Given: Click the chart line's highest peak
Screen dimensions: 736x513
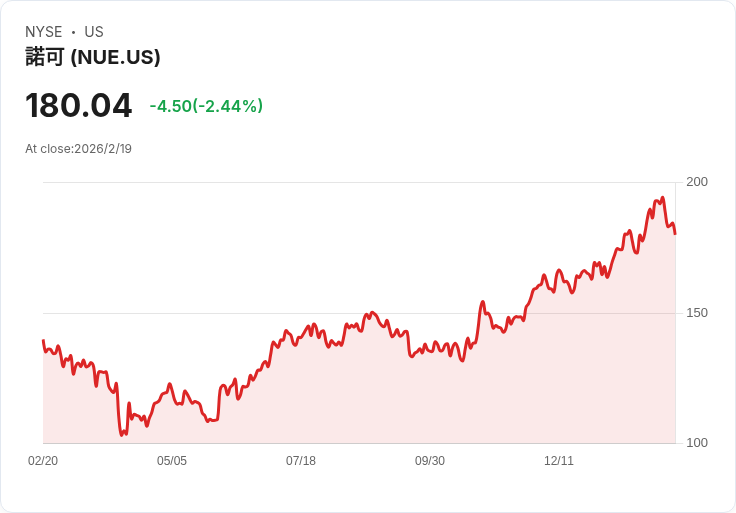Looking at the screenshot, I should 662,198.
